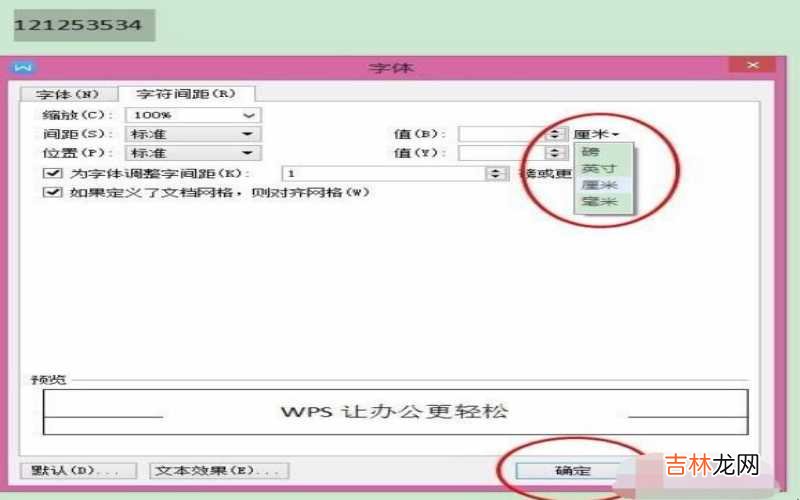The height and width of the screenshot is (500, 800).
Task: Click the WPS icon in the title bar
Action: [24, 67]
